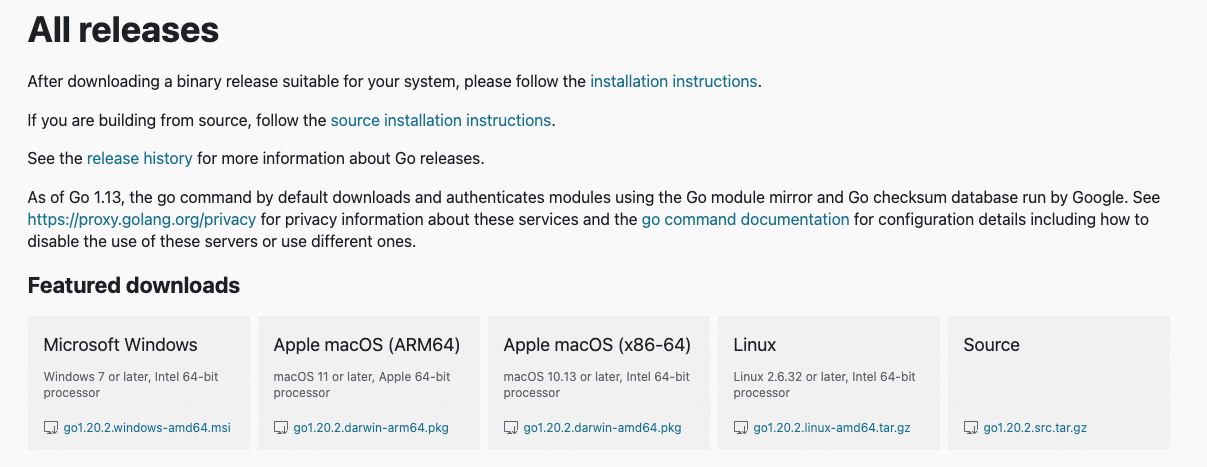The height and width of the screenshot is (467, 1207).
Task: Visit the https://proxy.golang.org/privacy link
Action: pos(142,219)
